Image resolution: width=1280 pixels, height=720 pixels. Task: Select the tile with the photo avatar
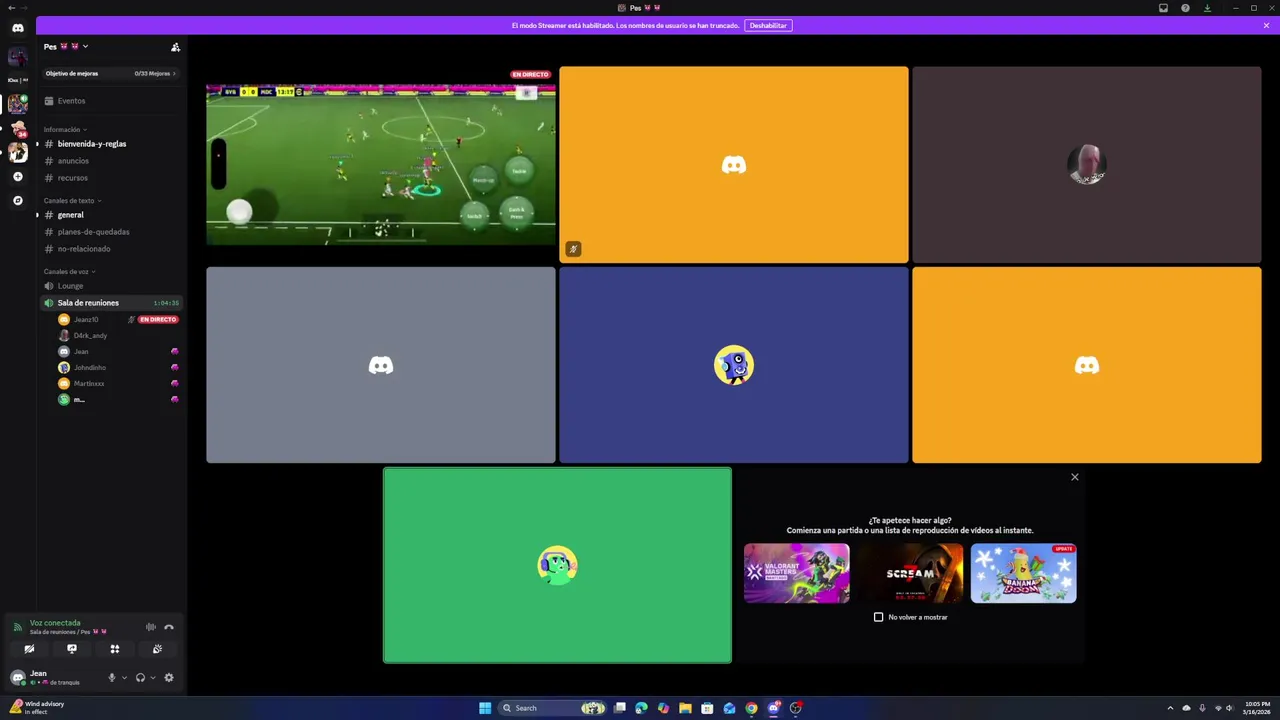[x=1087, y=165]
